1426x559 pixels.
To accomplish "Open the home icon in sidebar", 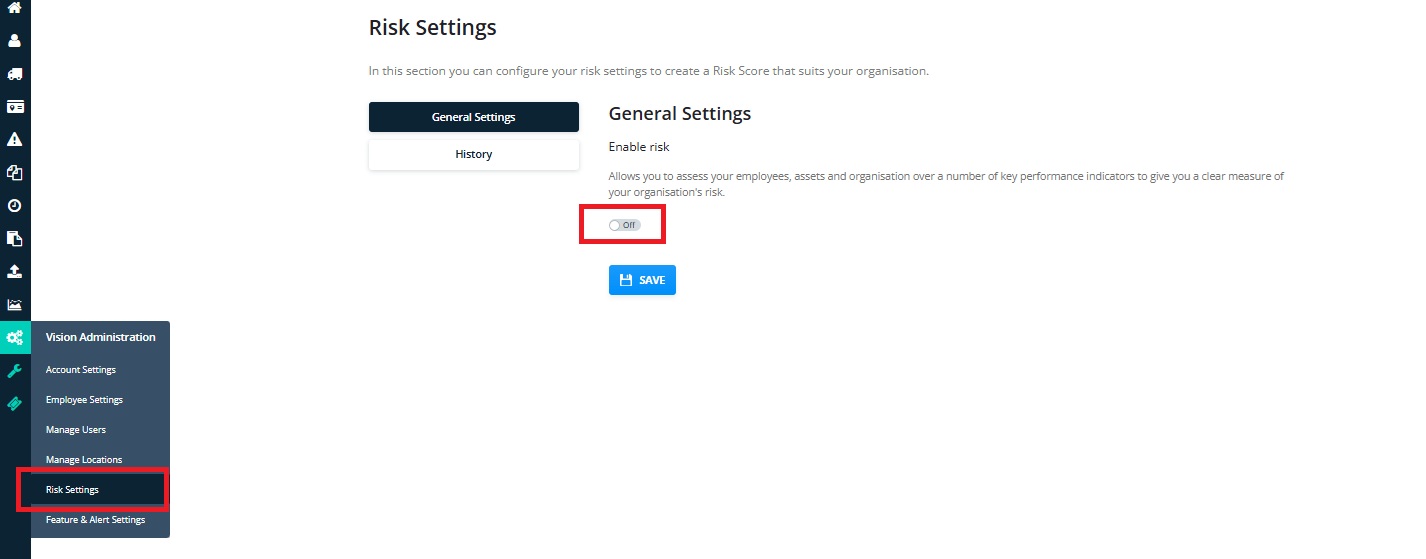I will (x=15, y=8).
